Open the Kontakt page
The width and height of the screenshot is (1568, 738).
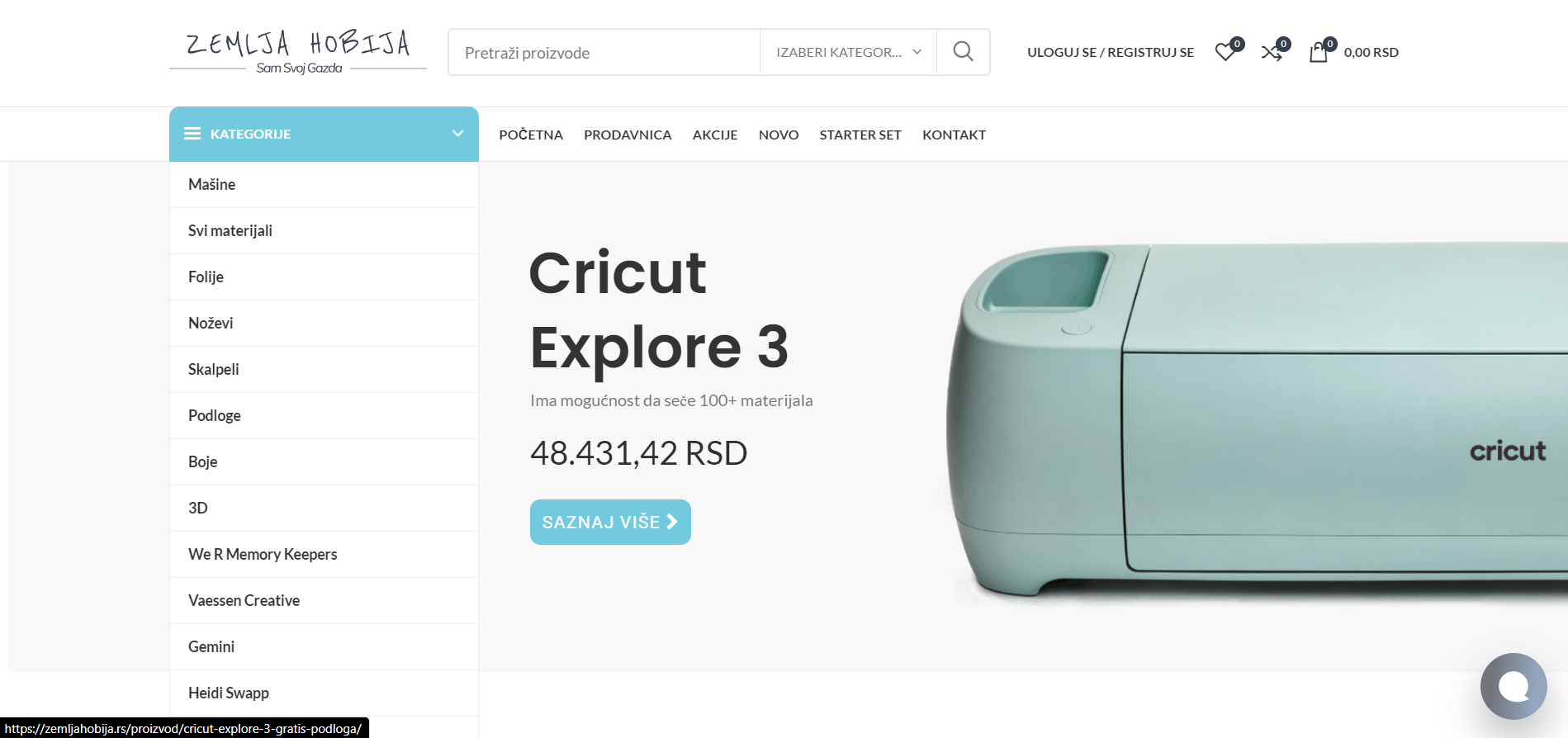pyautogui.click(x=954, y=135)
